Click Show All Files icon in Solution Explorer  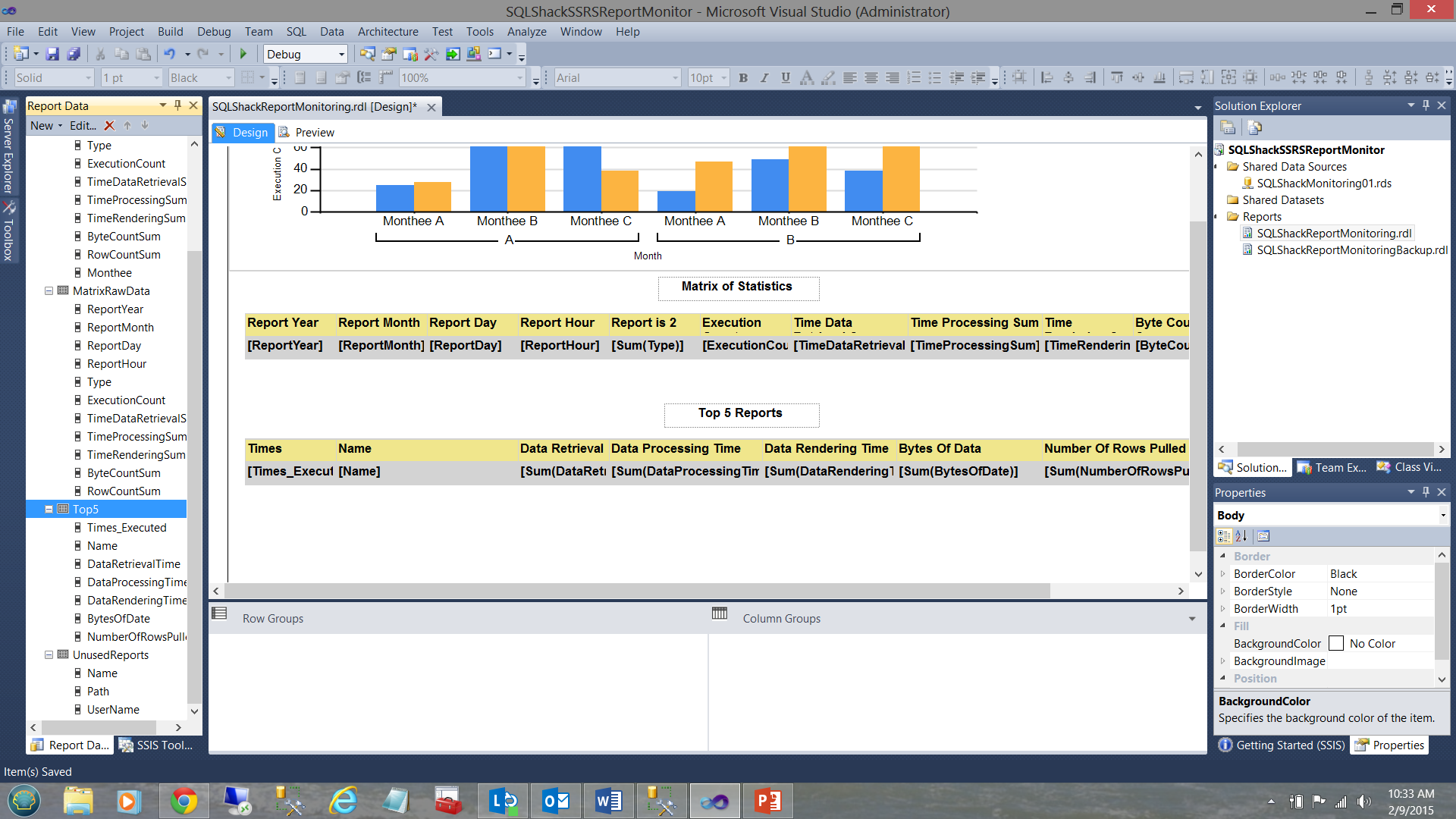pyautogui.click(x=1254, y=127)
